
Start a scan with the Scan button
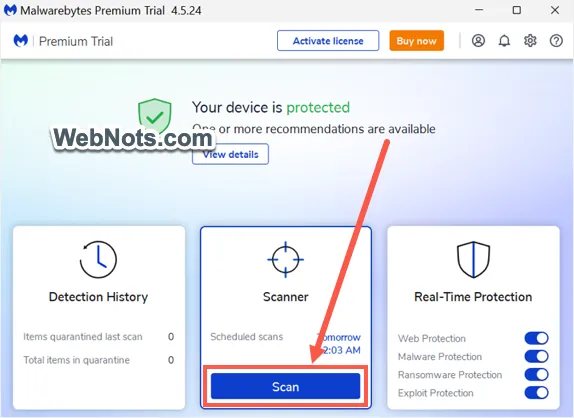[x=286, y=386]
